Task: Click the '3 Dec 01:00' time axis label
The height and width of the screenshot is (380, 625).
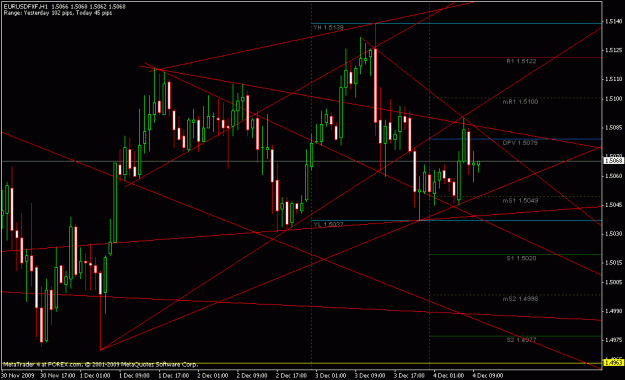Action: coord(330,375)
